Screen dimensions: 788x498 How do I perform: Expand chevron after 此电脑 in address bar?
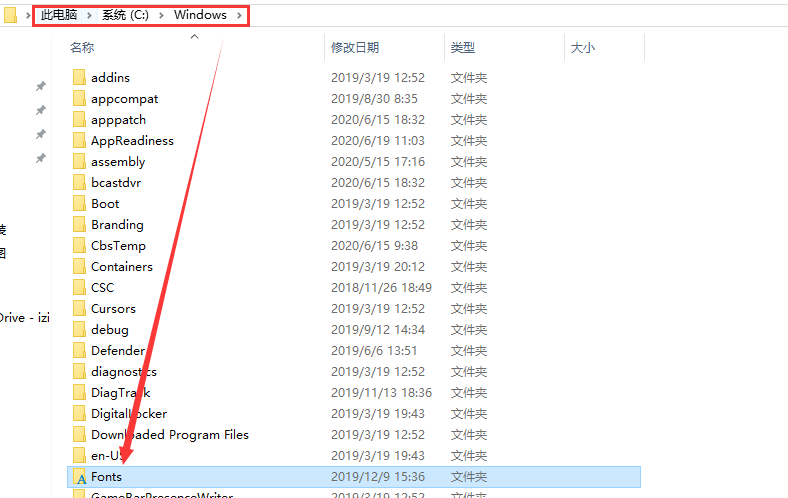tap(89, 15)
